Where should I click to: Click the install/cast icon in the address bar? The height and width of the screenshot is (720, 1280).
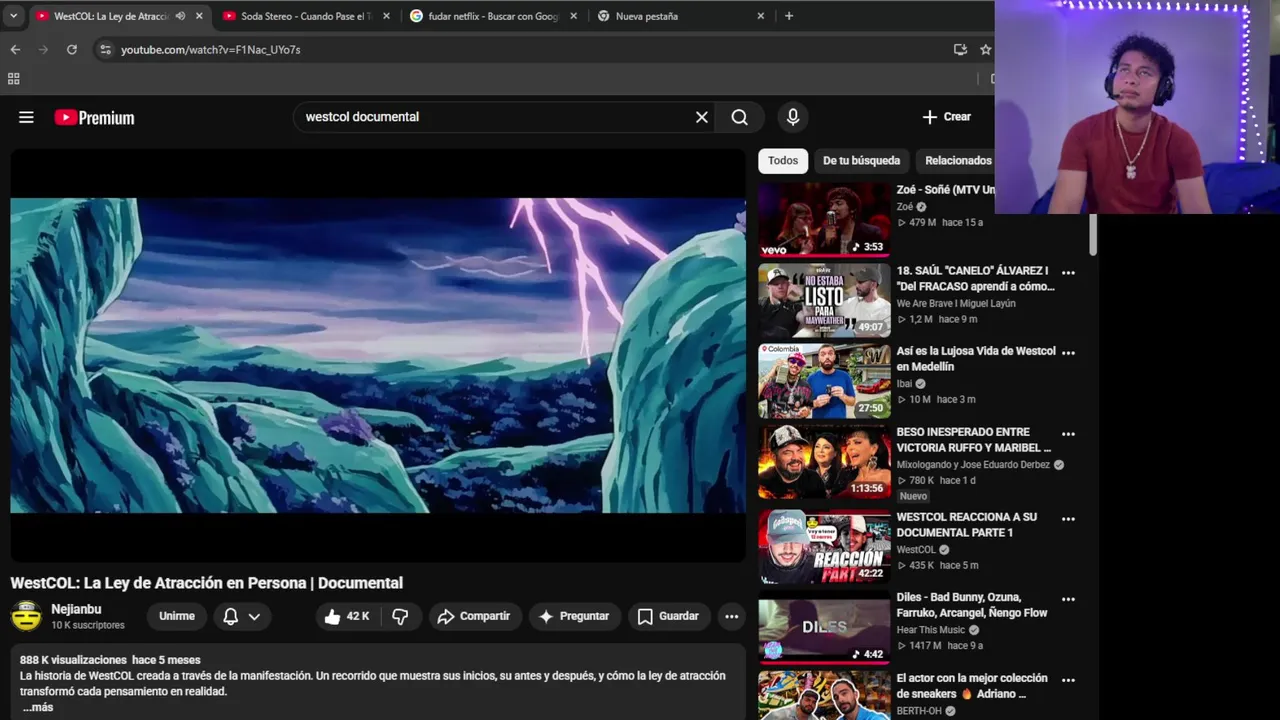pos(960,49)
